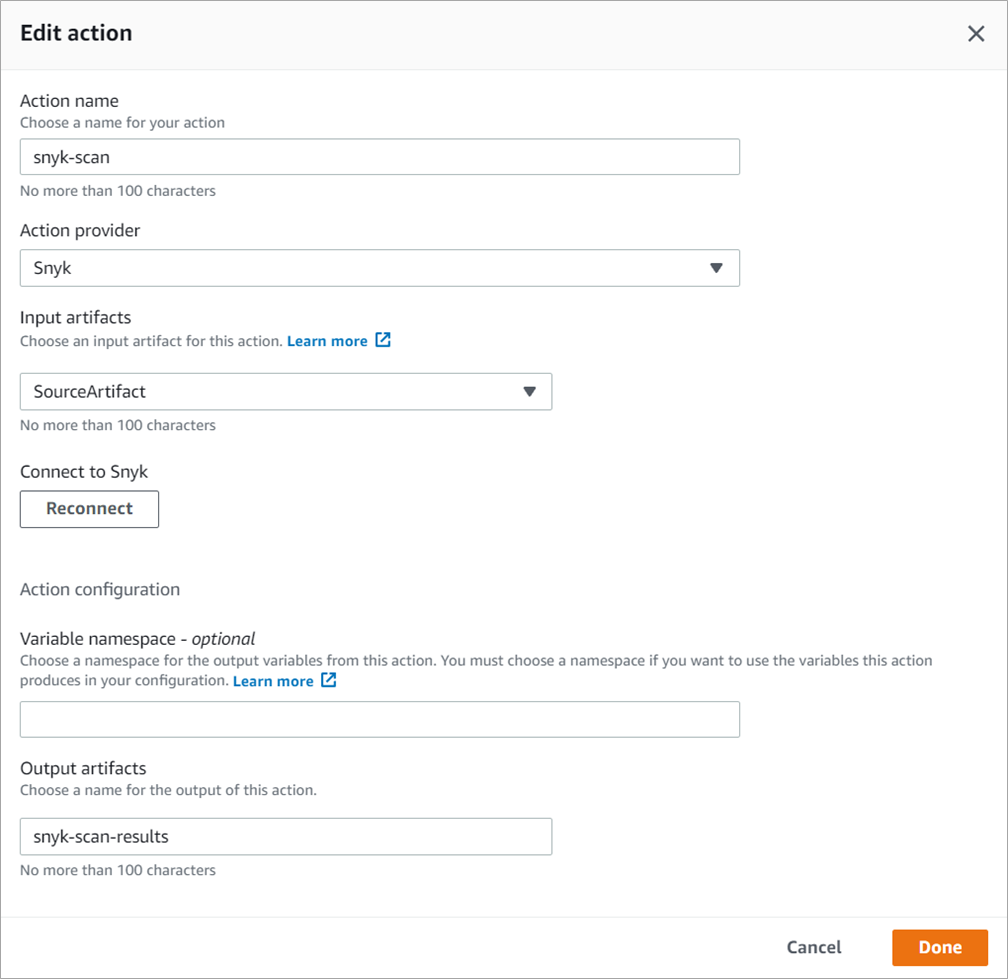Click the Edit action dialog title
Screen dimensions: 1008x979
[x=76, y=33]
